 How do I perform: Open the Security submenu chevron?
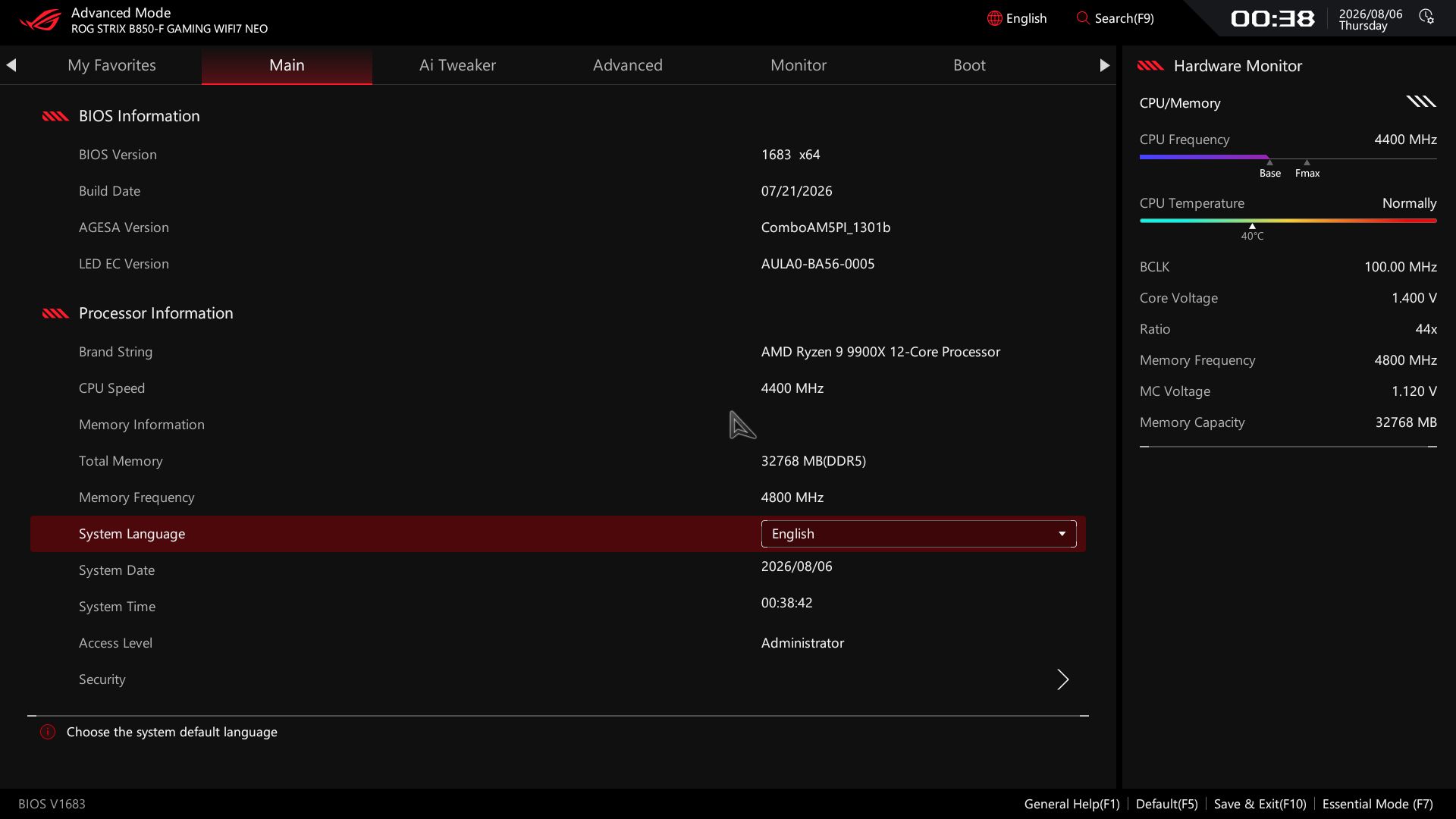1062,679
